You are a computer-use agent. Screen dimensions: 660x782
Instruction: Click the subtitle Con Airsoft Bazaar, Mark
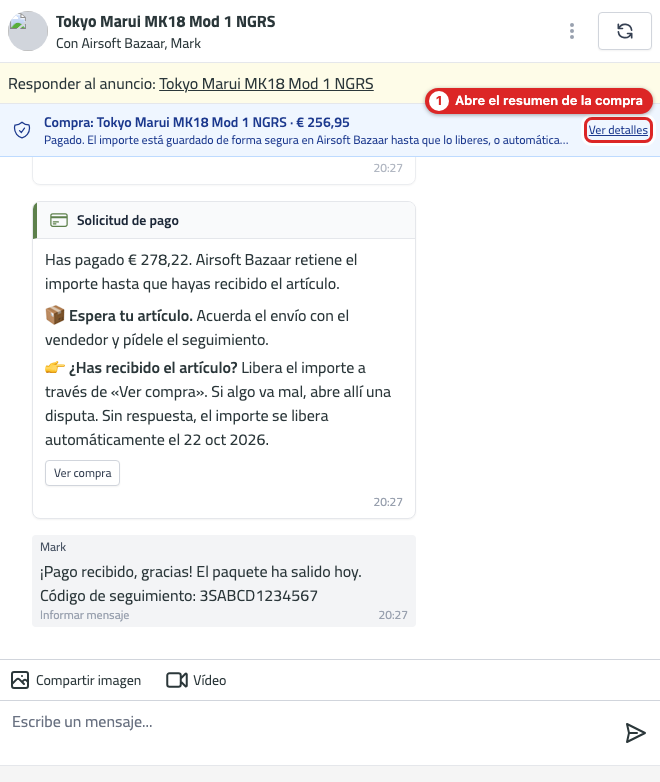pyautogui.click(x=128, y=43)
